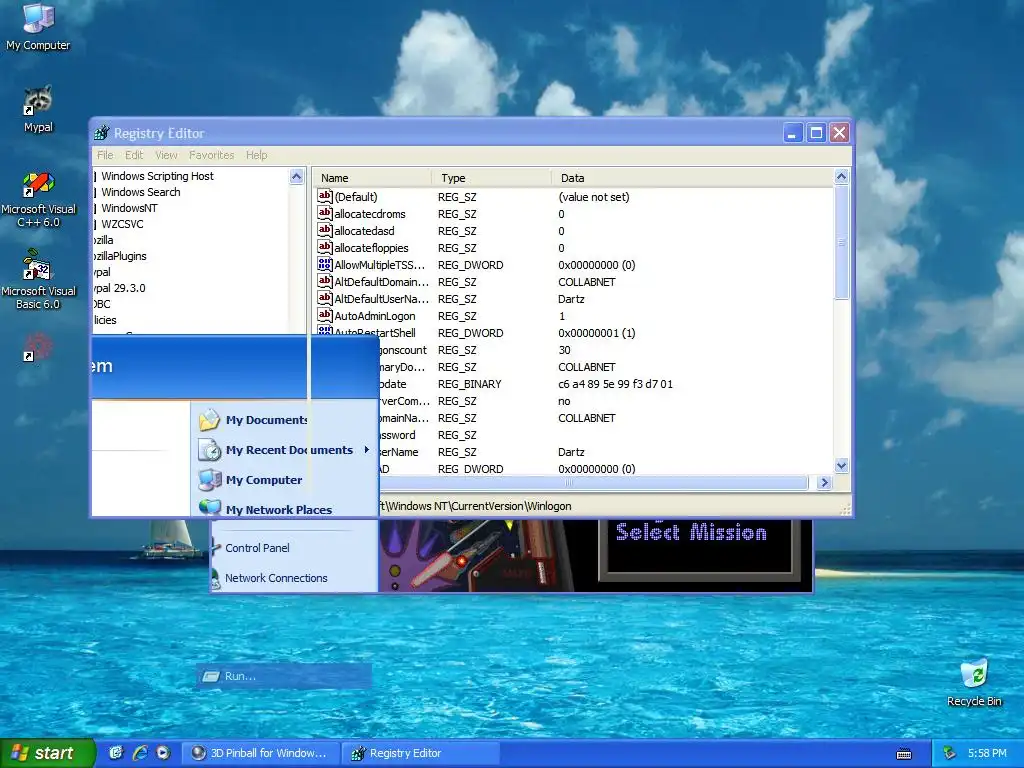This screenshot has height=768, width=1024.
Task: Open Mypal browser desktop shortcut
Action: pyautogui.click(x=38, y=109)
